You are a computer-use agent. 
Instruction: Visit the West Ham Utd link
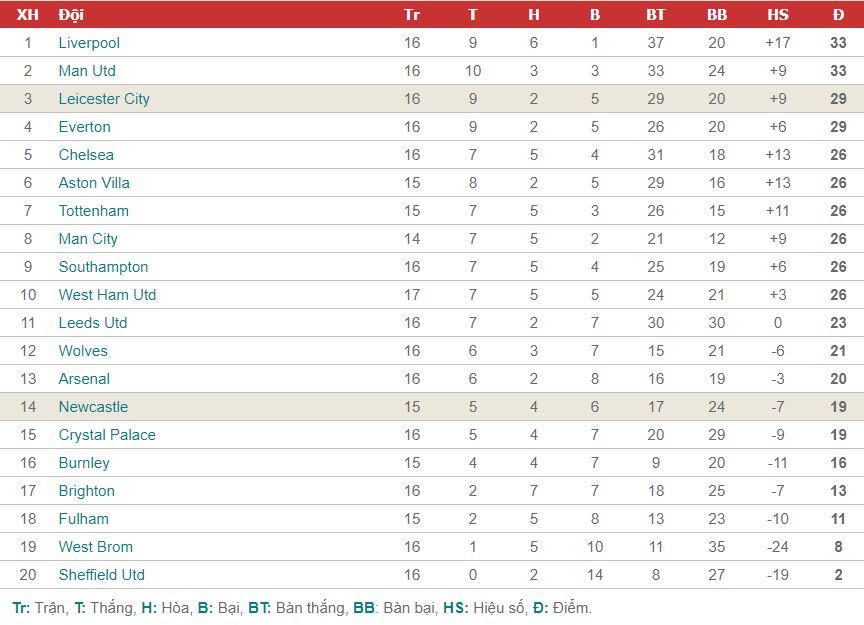pos(107,295)
